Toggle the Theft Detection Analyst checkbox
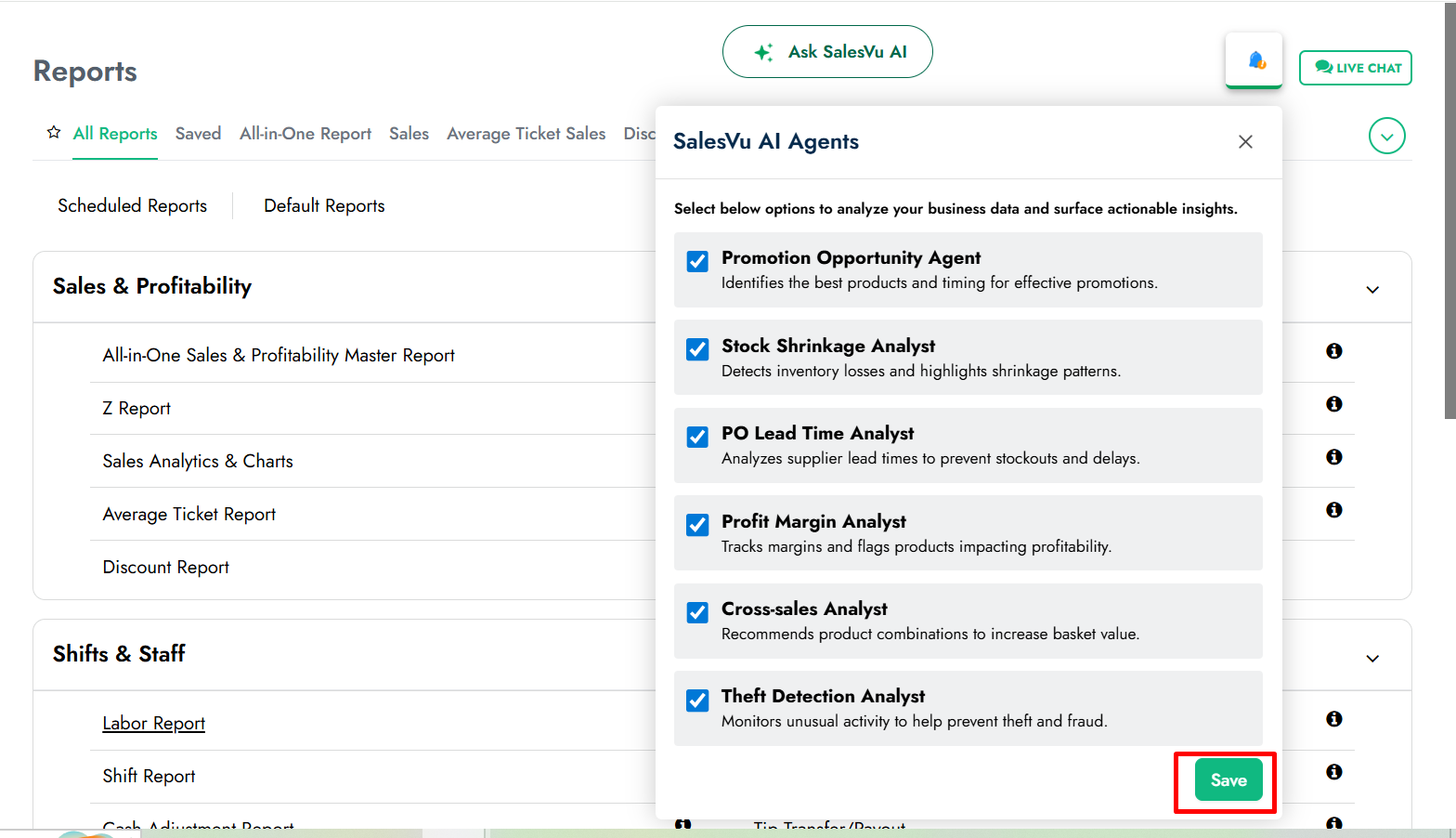 697,700
